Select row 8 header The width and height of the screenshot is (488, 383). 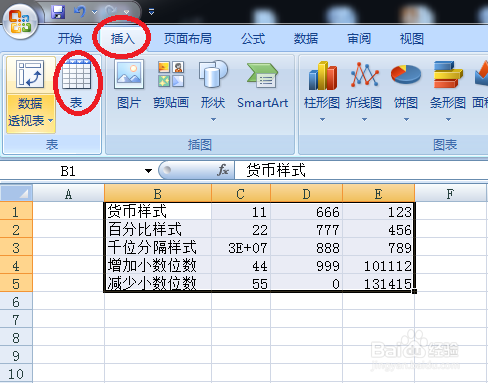click(x=16, y=338)
